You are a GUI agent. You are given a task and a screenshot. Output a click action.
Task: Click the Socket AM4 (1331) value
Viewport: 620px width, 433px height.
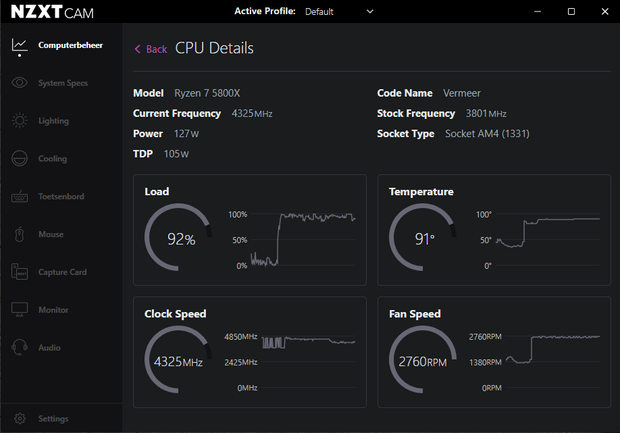pyautogui.click(x=487, y=134)
